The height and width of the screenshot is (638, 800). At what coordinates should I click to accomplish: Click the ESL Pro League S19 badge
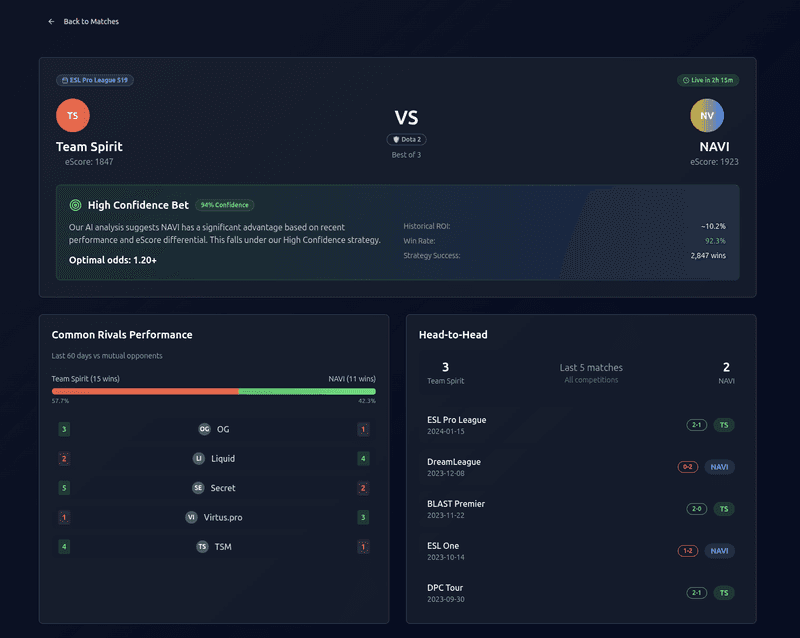(x=95, y=80)
